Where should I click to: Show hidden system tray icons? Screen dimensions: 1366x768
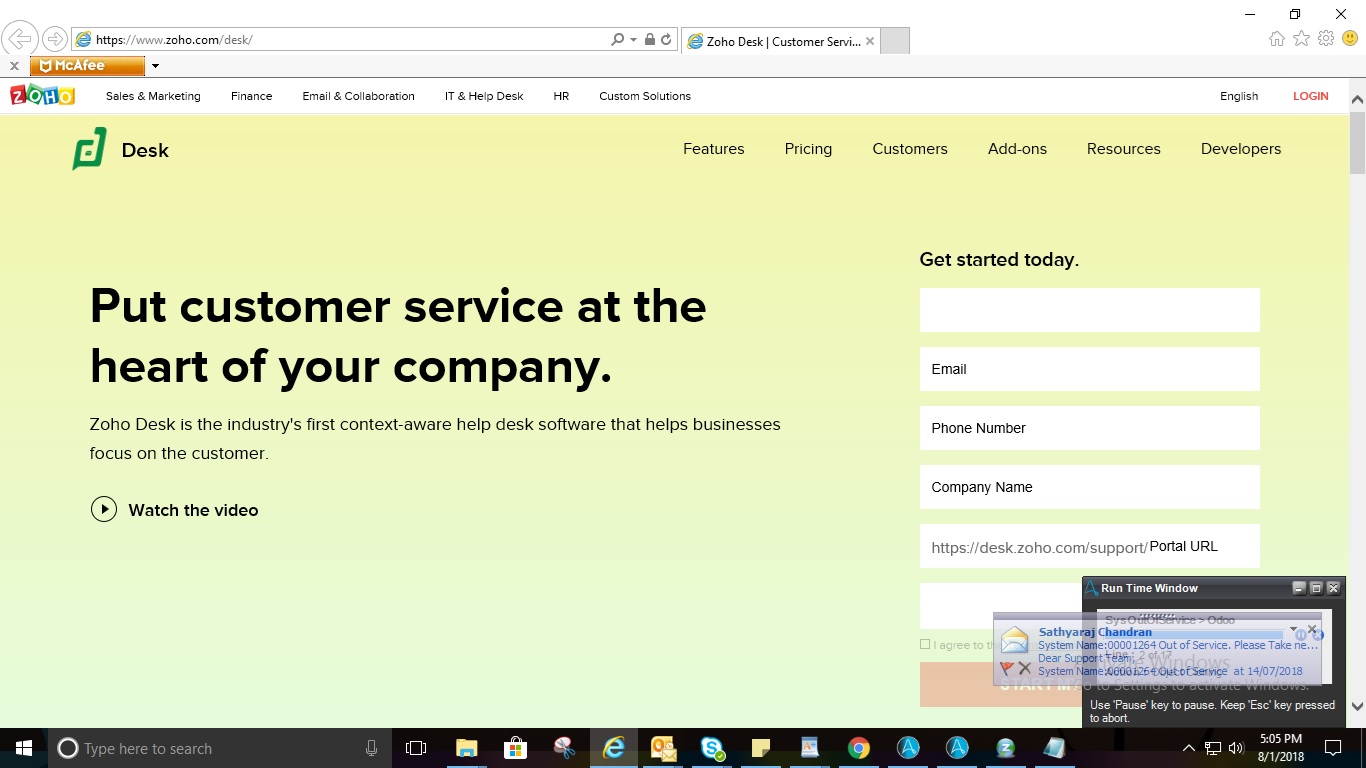coord(1189,748)
